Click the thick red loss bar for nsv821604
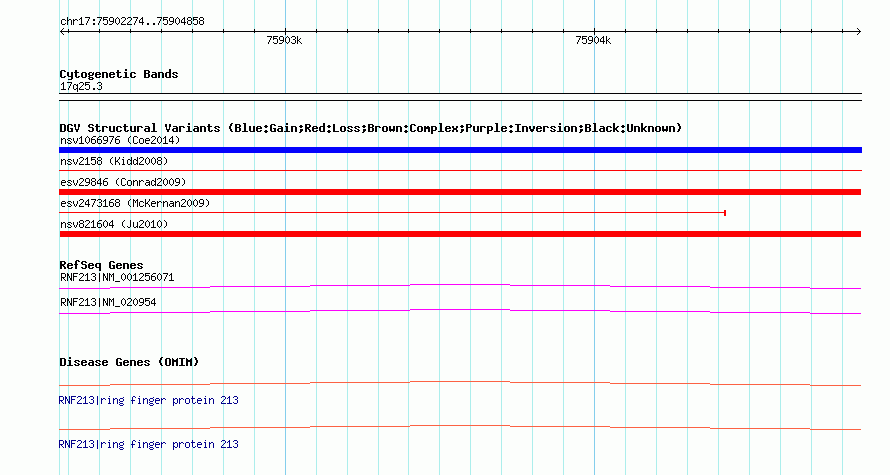 (460, 234)
